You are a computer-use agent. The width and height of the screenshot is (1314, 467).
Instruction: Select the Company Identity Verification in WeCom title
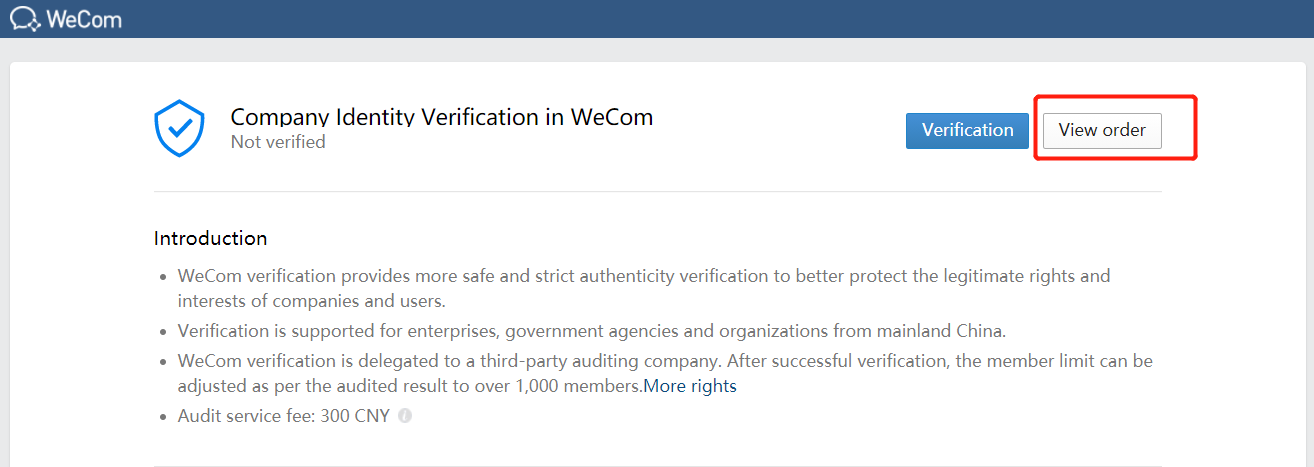pos(442,117)
